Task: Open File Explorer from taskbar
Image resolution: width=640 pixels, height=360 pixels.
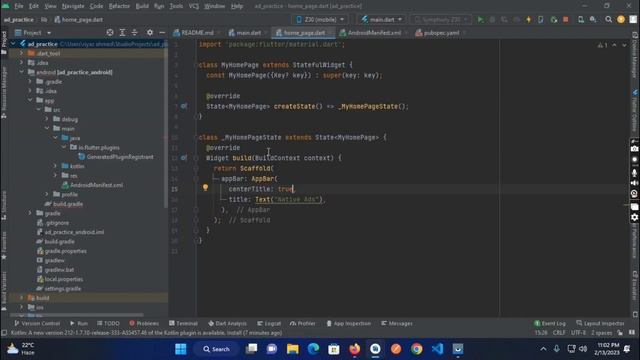Action: click(293, 349)
